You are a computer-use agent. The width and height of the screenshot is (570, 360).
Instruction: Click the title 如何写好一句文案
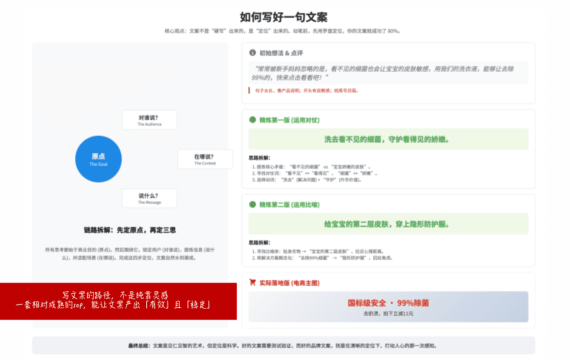[x=284, y=17]
